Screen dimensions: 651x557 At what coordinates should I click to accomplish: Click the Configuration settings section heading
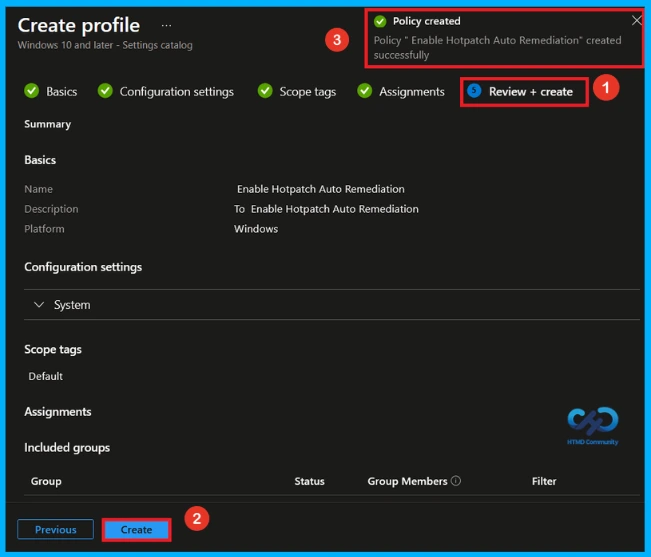pyautogui.click(x=83, y=267)
